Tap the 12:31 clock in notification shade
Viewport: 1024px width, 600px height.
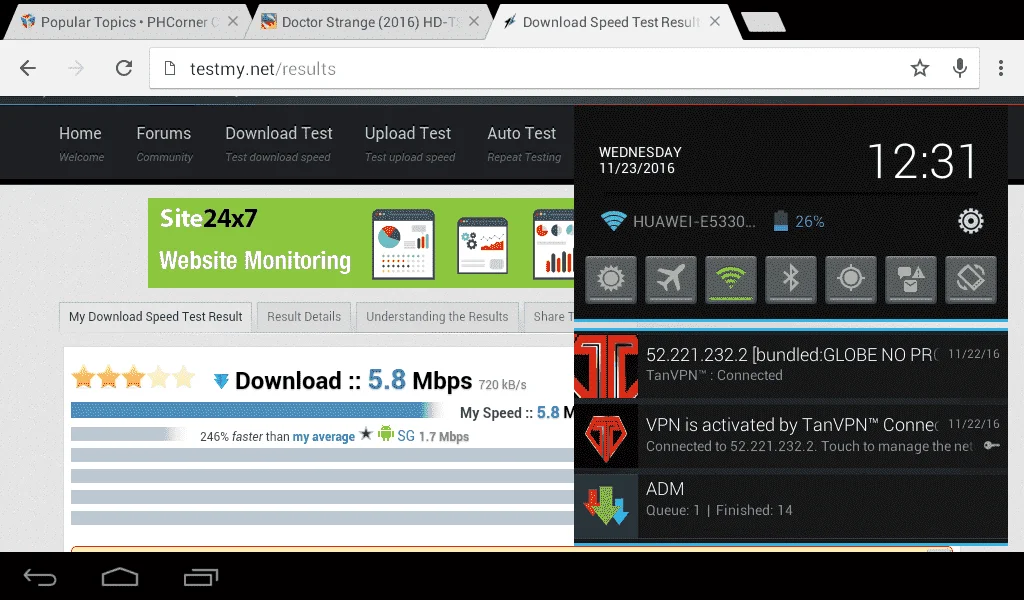tap(922, 161)
